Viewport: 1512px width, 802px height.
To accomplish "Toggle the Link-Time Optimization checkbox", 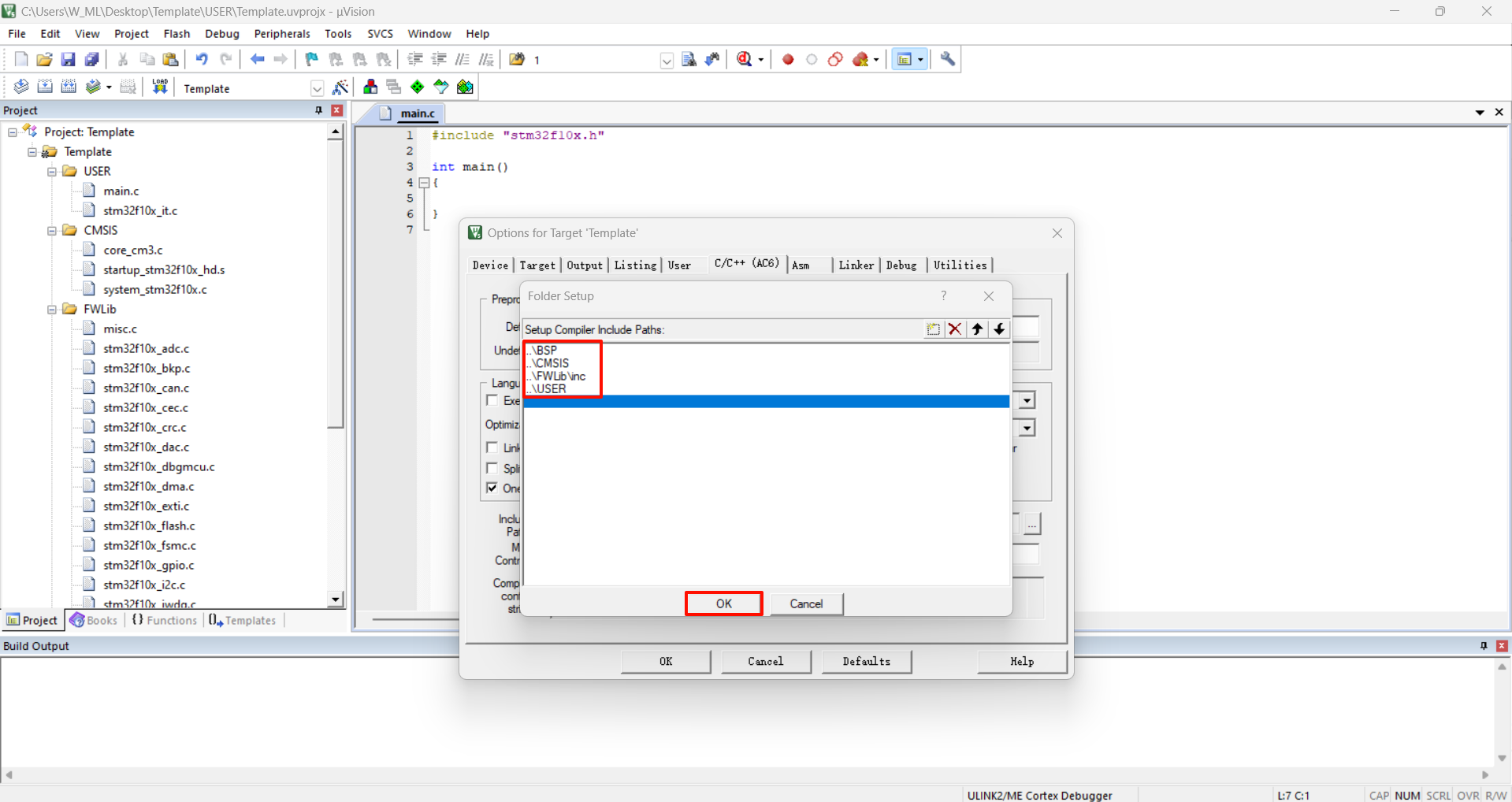I will click(x=492, y=447).
